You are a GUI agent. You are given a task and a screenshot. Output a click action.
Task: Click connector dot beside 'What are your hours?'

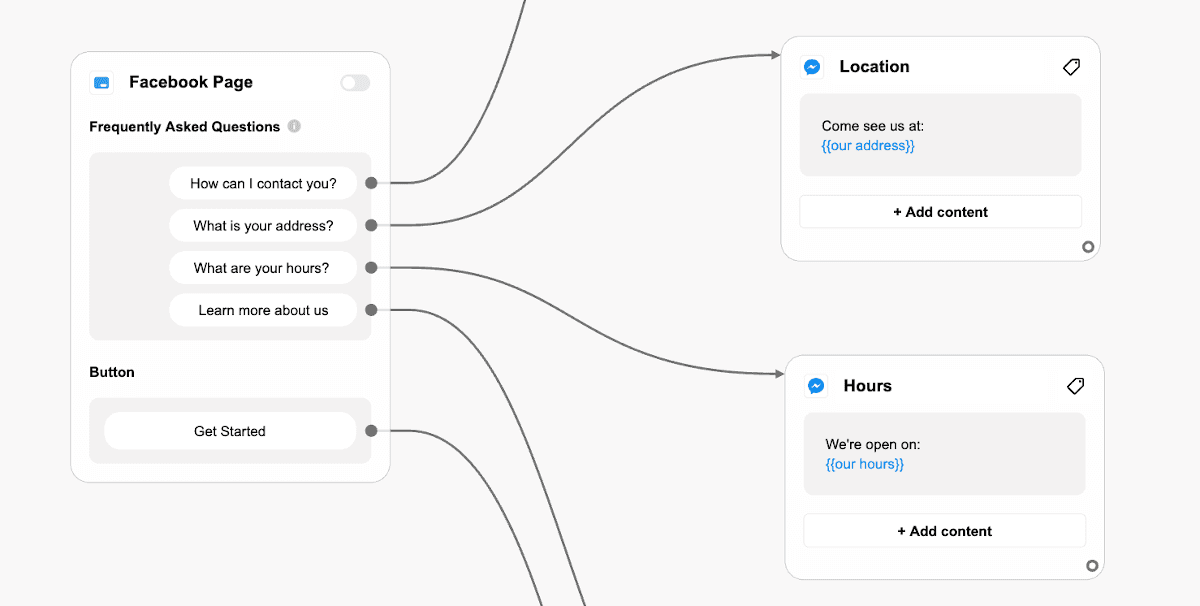point(371,268)
